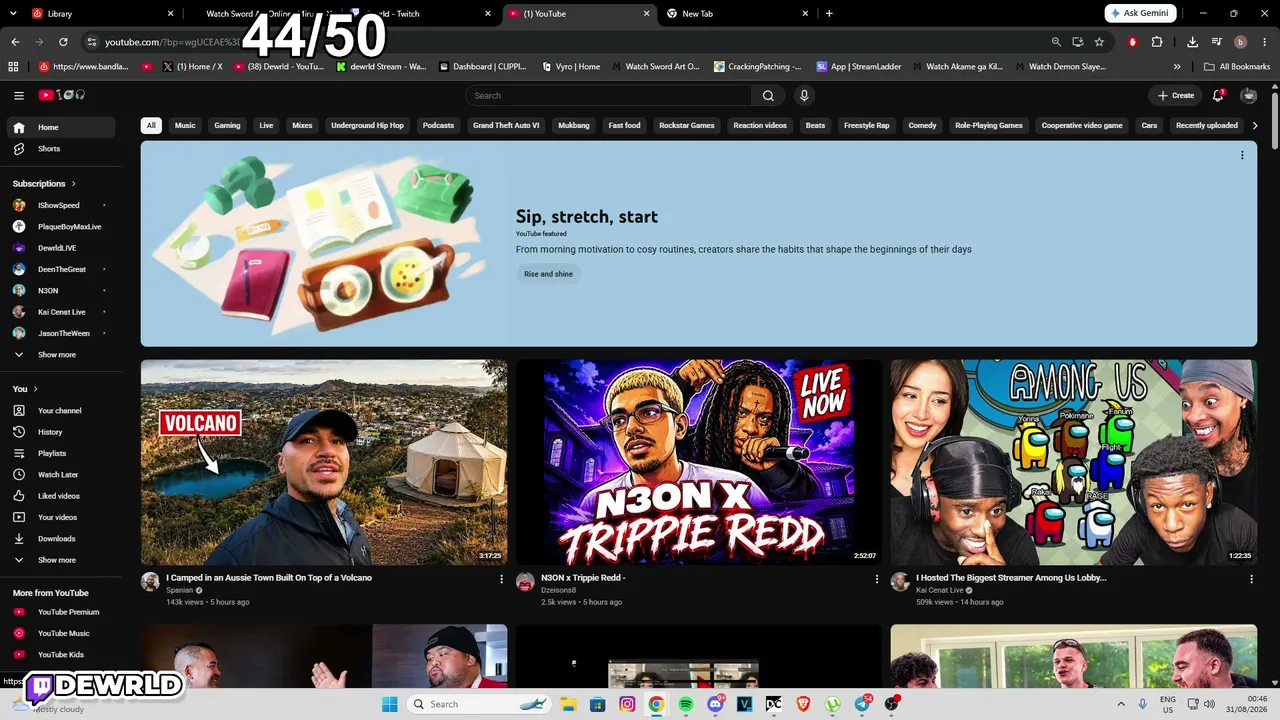The image size is (1280, 720).
Task: Click the Rise and shine button
Action: click(548, 274)
